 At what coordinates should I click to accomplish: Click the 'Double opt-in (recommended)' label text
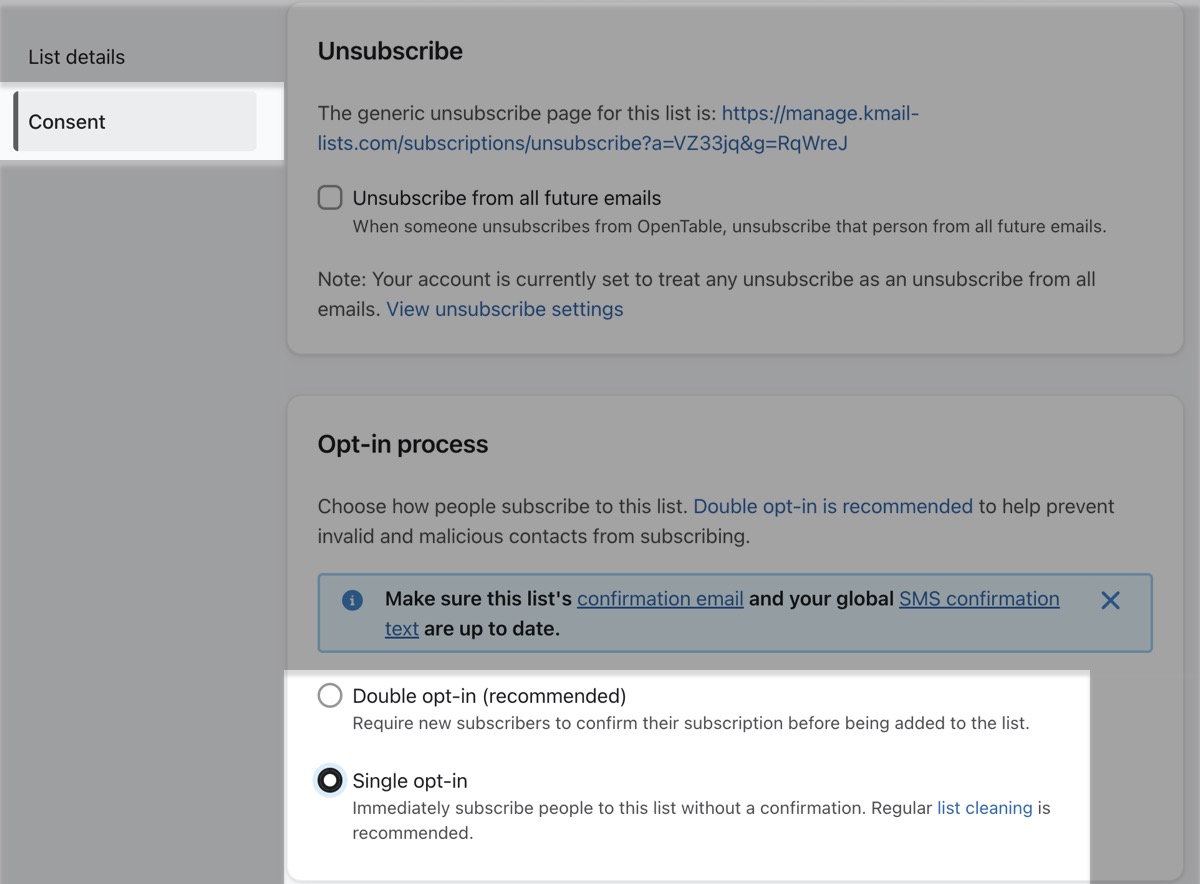point(489,696)
